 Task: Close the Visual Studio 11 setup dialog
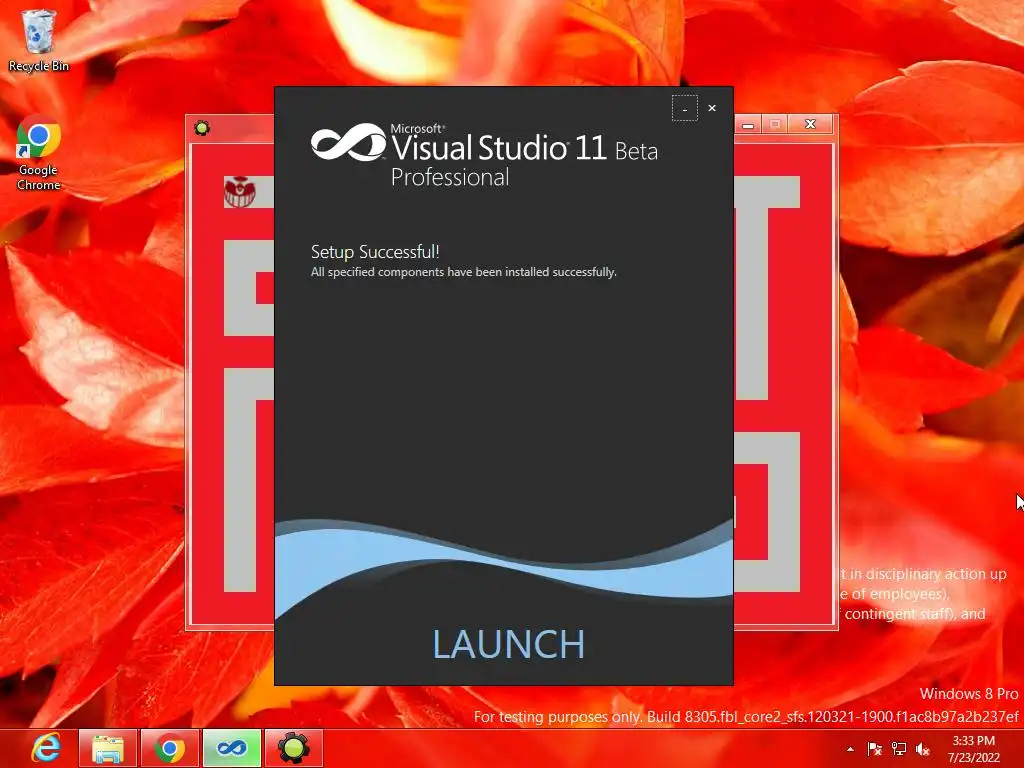(712, 108)
